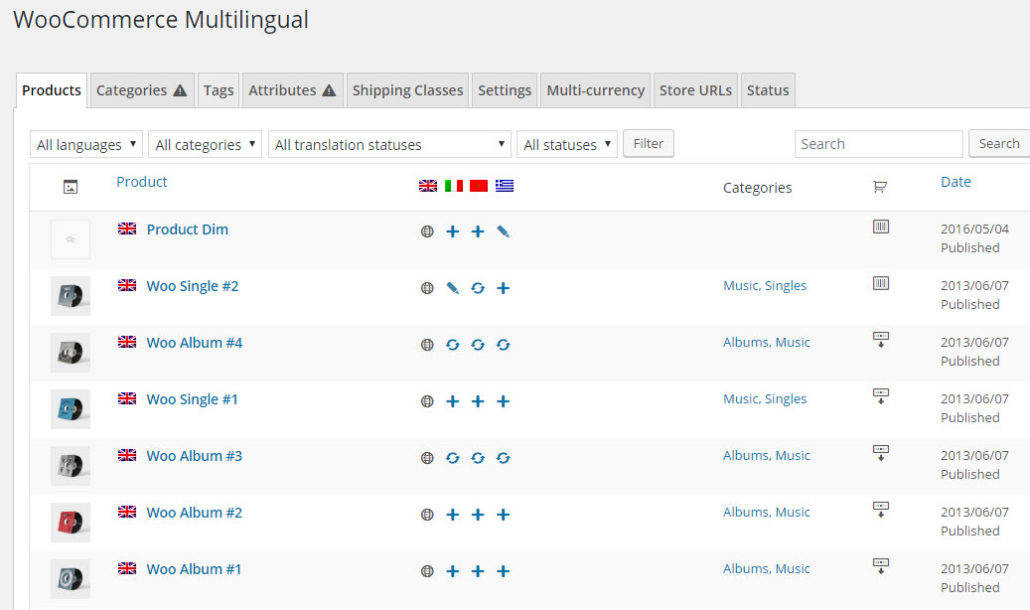The width and height of the screenshot is (1030, 610).
Task: Click product type icon in Woo Album #4 row
Action: click(881, 339)
